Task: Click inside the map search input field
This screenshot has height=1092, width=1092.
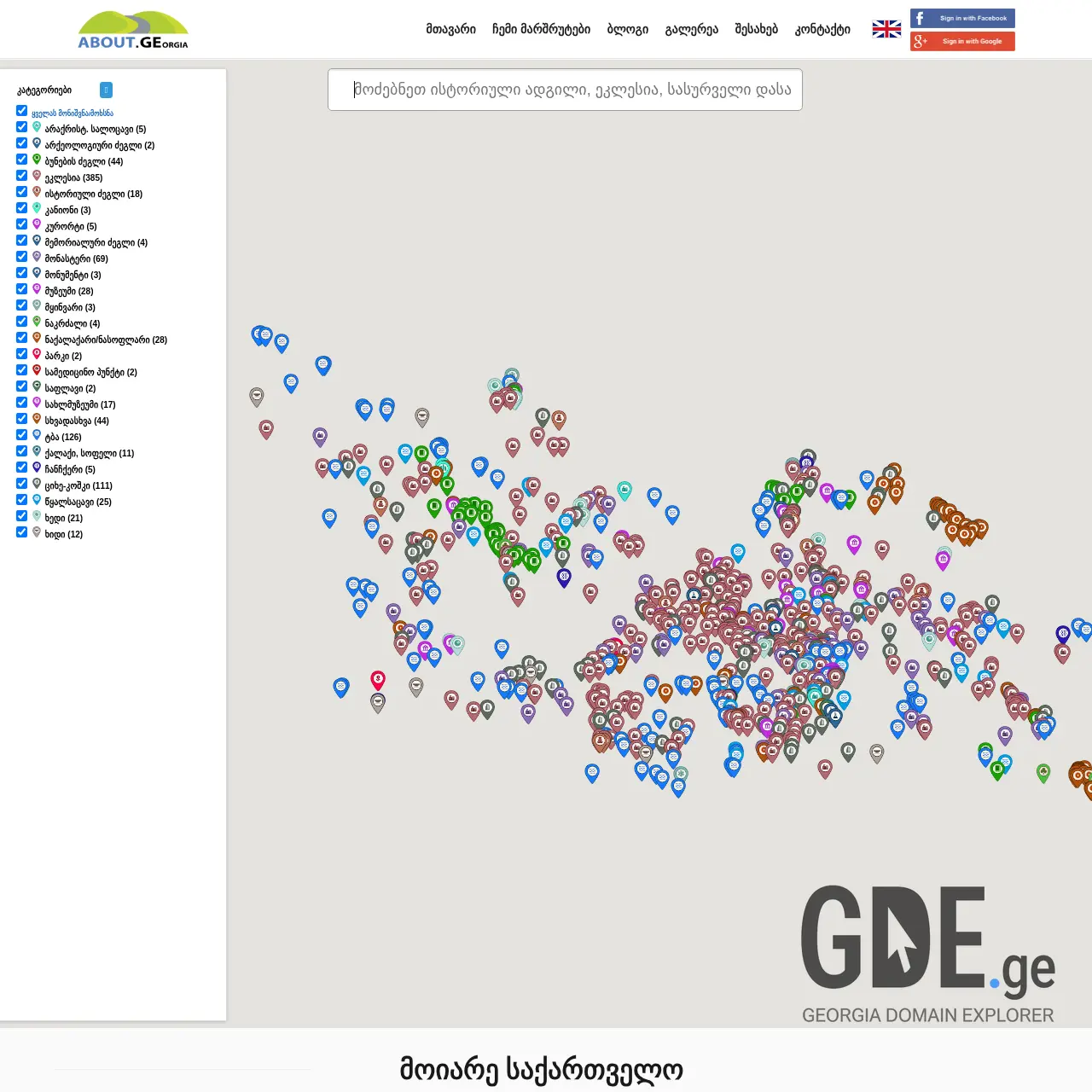Action: [x=565, y=90]
